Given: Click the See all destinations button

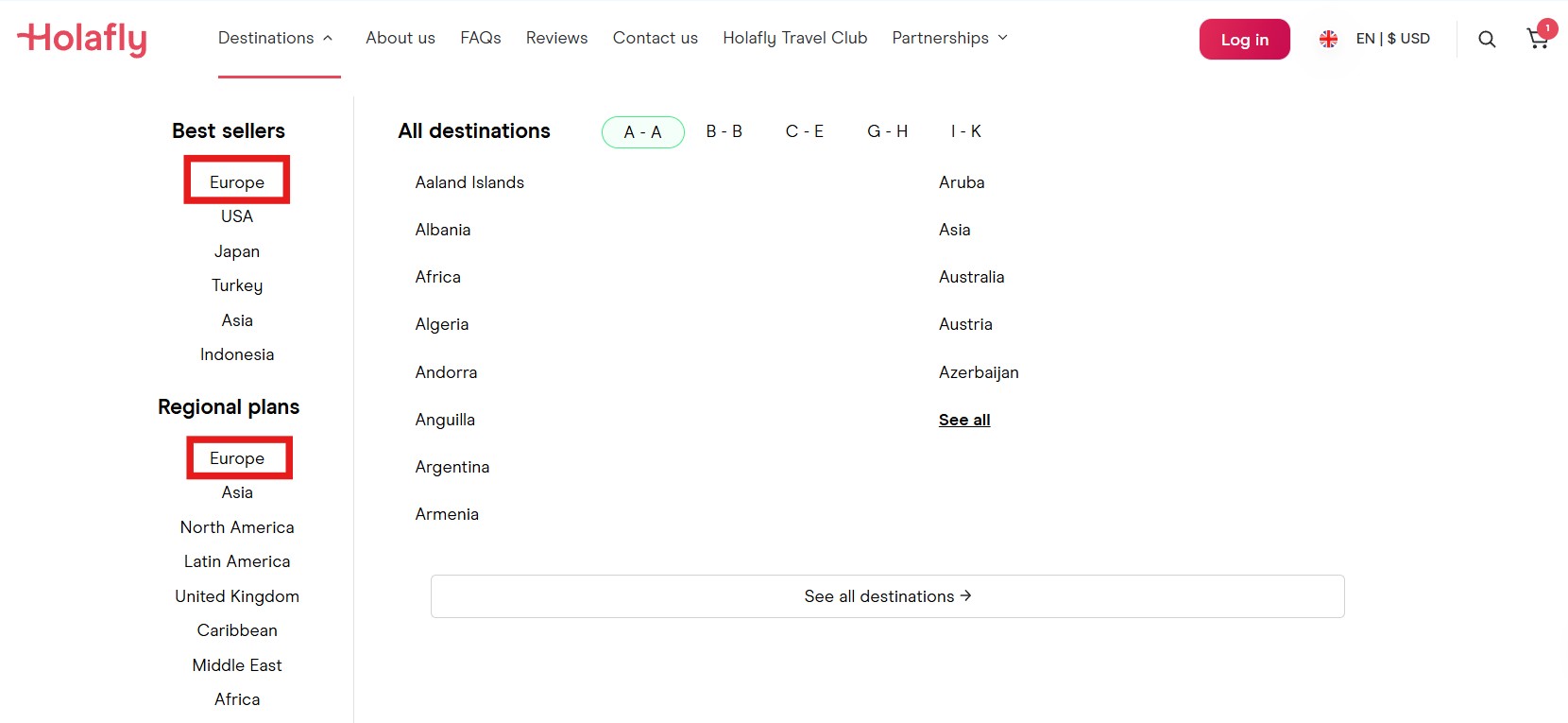Looking at the screenshot, I should point(888,596).
